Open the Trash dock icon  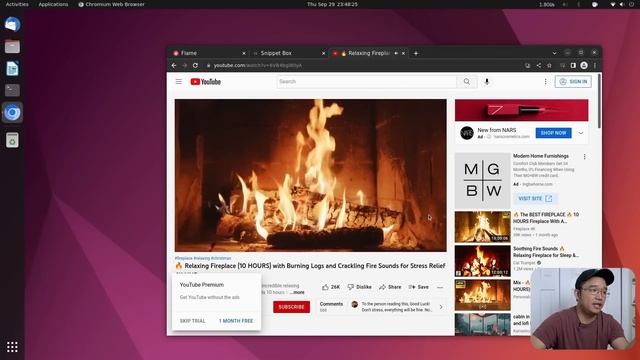click(12, 140)
